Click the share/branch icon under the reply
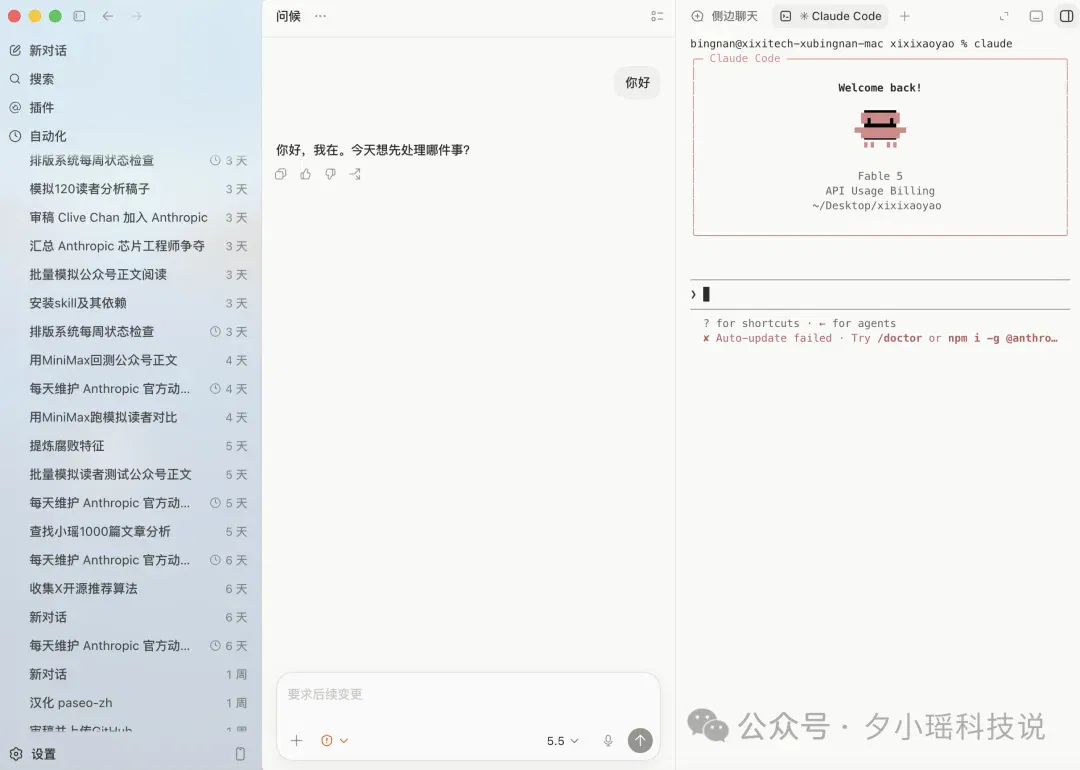The height and width of the screenshot is (770, 1080). pyautogui.click(x=355, y=174)
